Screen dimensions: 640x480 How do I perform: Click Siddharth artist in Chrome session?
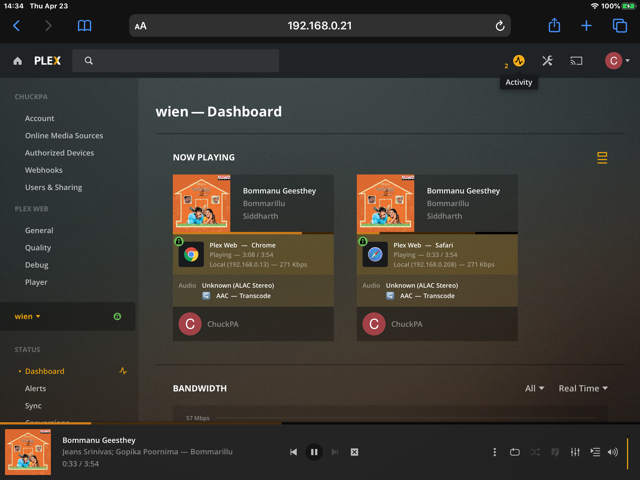tap(260, 216)
